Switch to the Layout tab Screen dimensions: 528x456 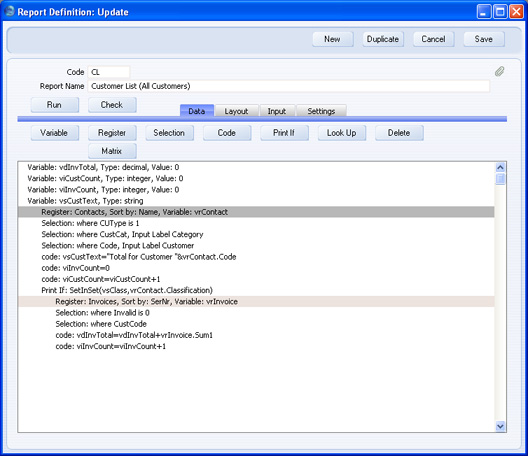pos(236,111)
